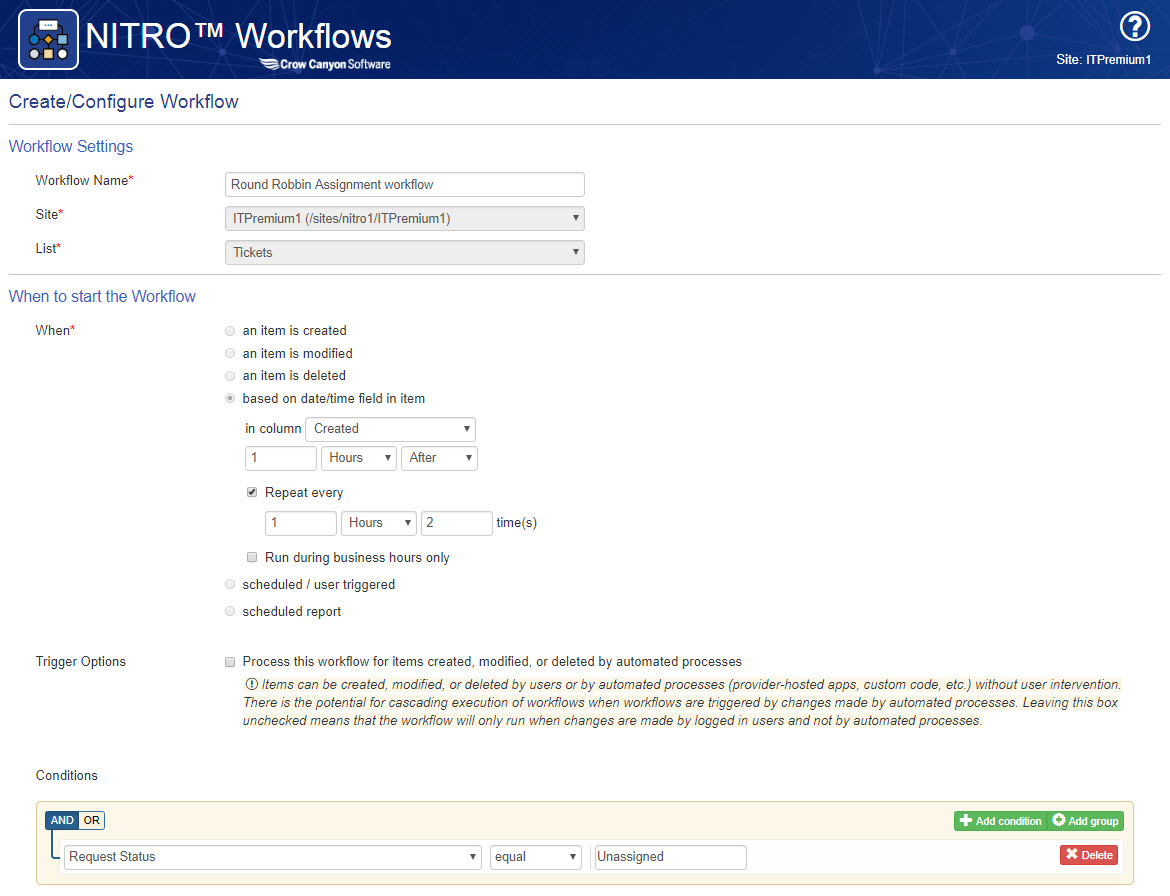
Task: Open the Request Status condition field dropdown
Action: click(x=273, y=856)
